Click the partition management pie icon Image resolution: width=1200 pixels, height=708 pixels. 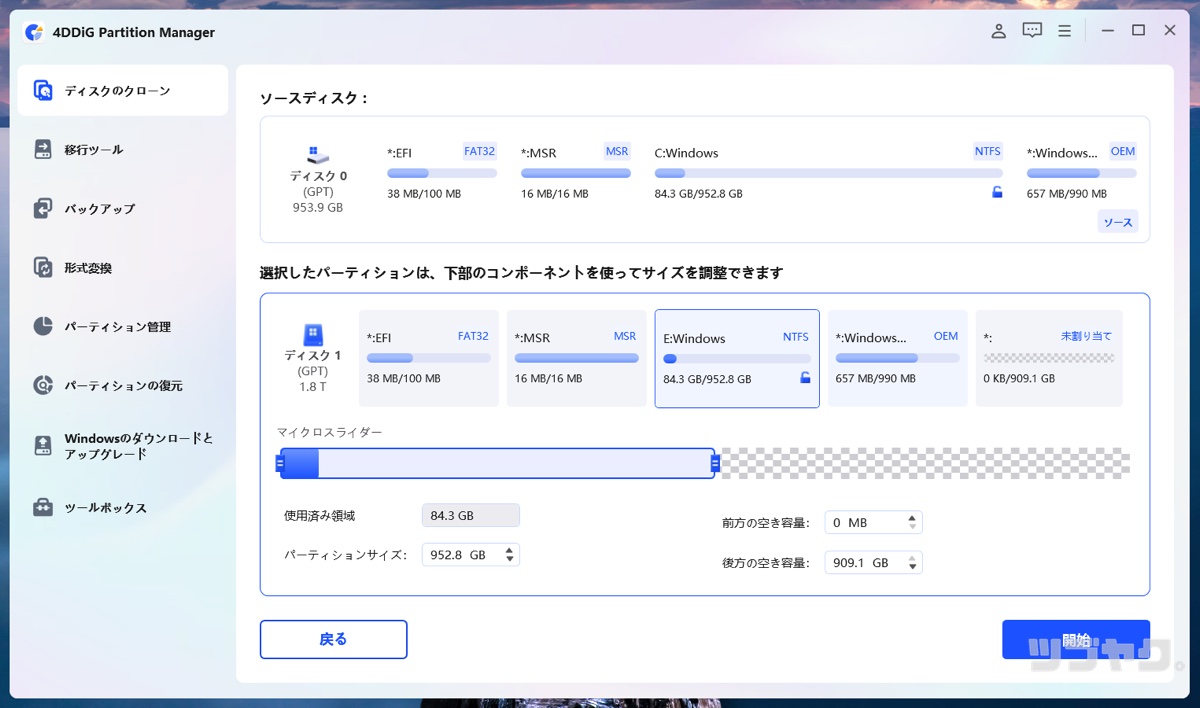pos(43,327)
